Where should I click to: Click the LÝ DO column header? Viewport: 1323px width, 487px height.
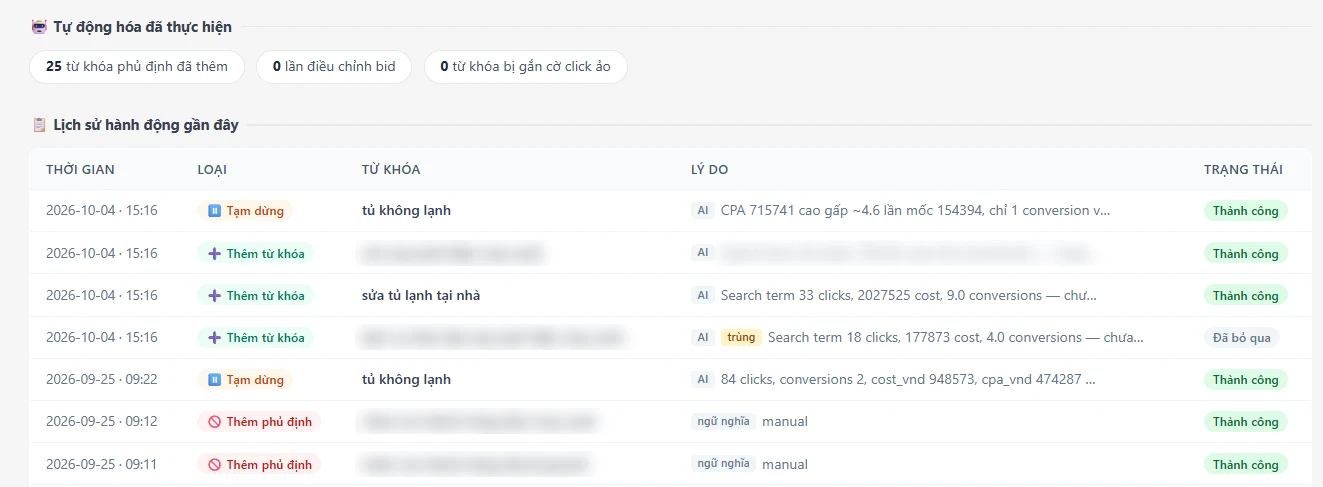[x=710, y=170]
